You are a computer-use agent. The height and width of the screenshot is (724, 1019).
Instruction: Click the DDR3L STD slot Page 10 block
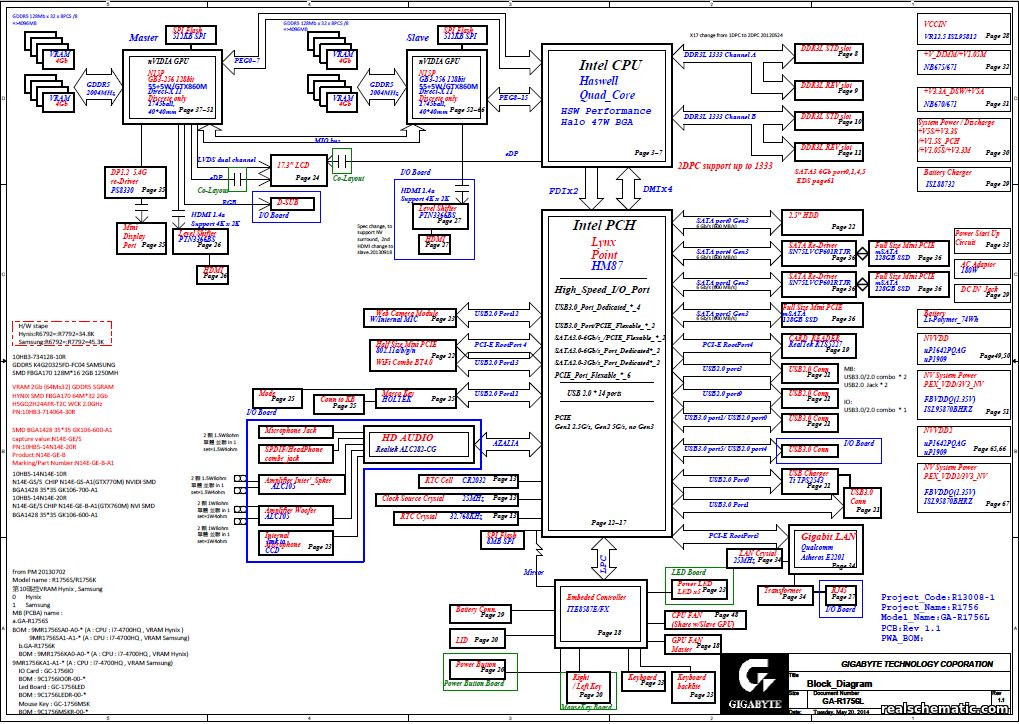click(829, 120)
